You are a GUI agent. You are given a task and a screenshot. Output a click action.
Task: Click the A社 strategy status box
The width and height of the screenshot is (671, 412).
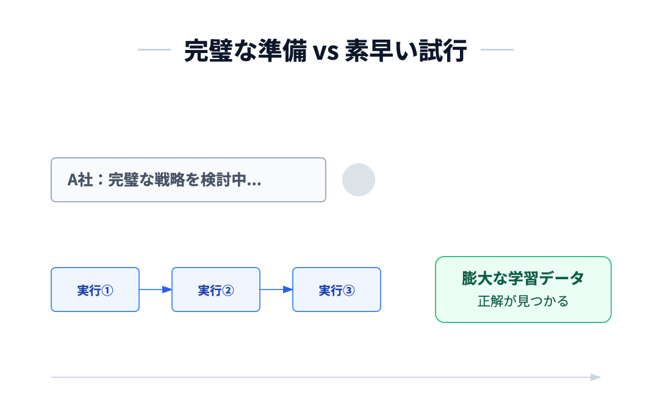[x=188, y=180]
